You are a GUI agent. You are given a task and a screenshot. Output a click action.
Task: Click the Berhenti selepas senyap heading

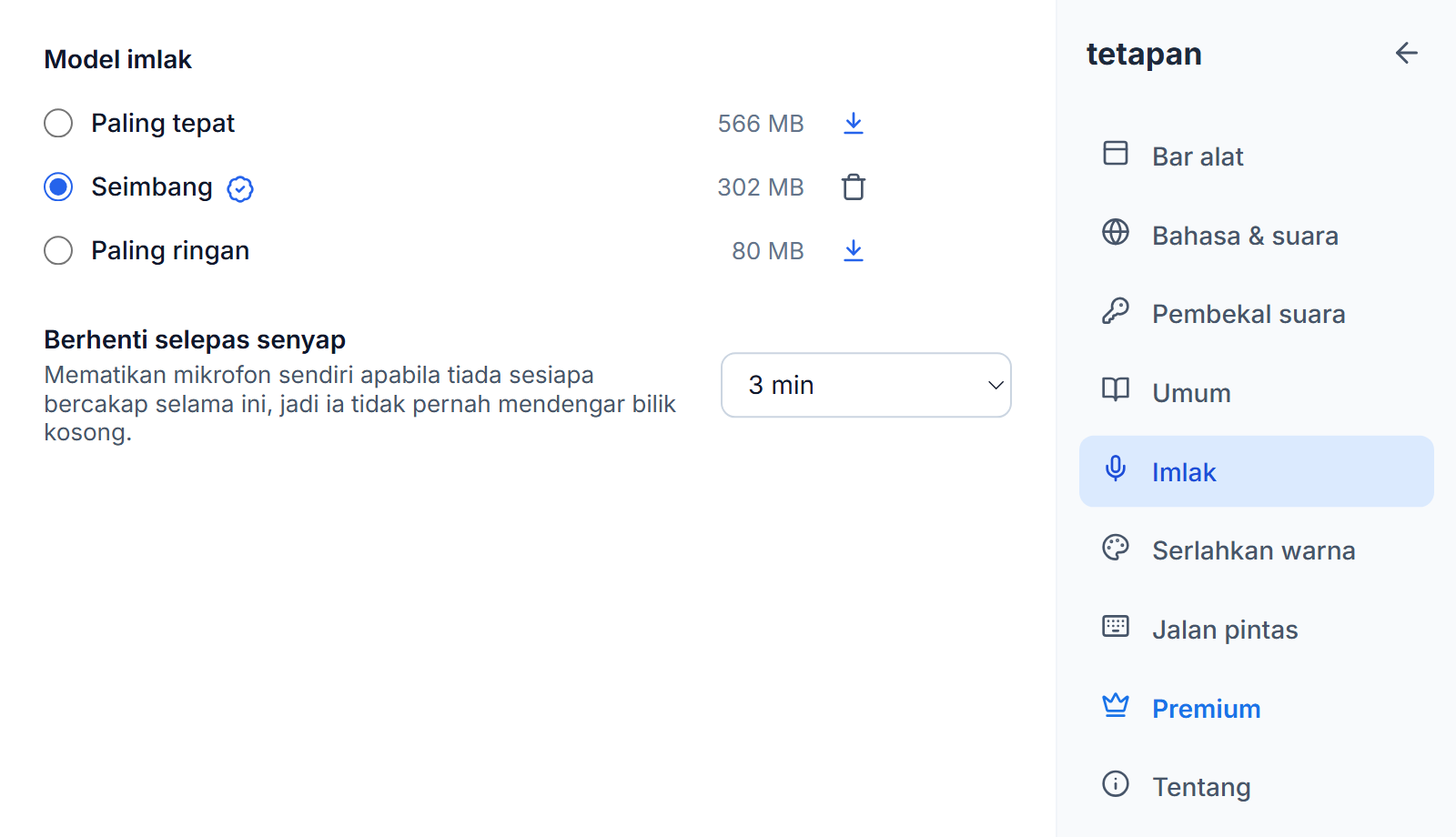pos(195,339)
